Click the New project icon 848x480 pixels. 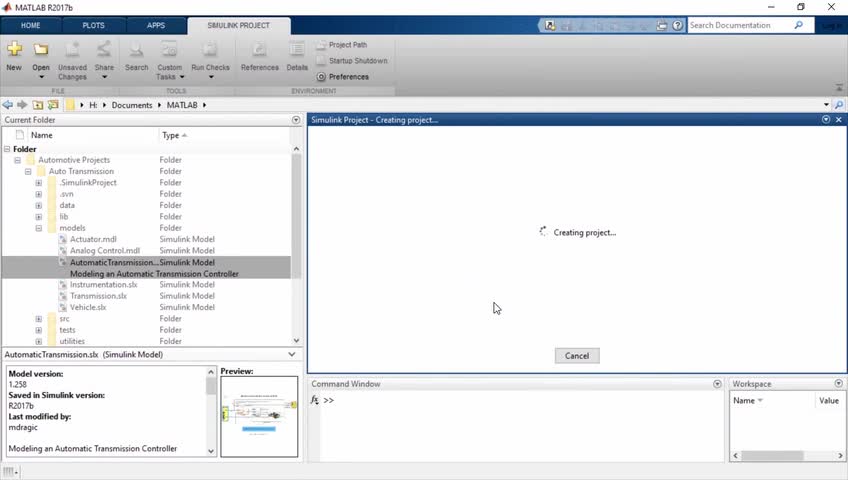click(x=15, y=49)
